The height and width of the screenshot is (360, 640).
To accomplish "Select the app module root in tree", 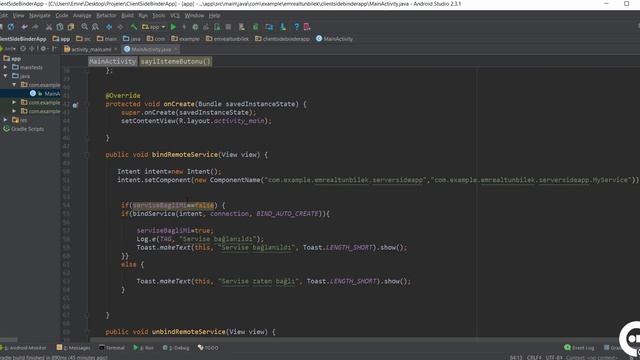I will coord(12,59).
